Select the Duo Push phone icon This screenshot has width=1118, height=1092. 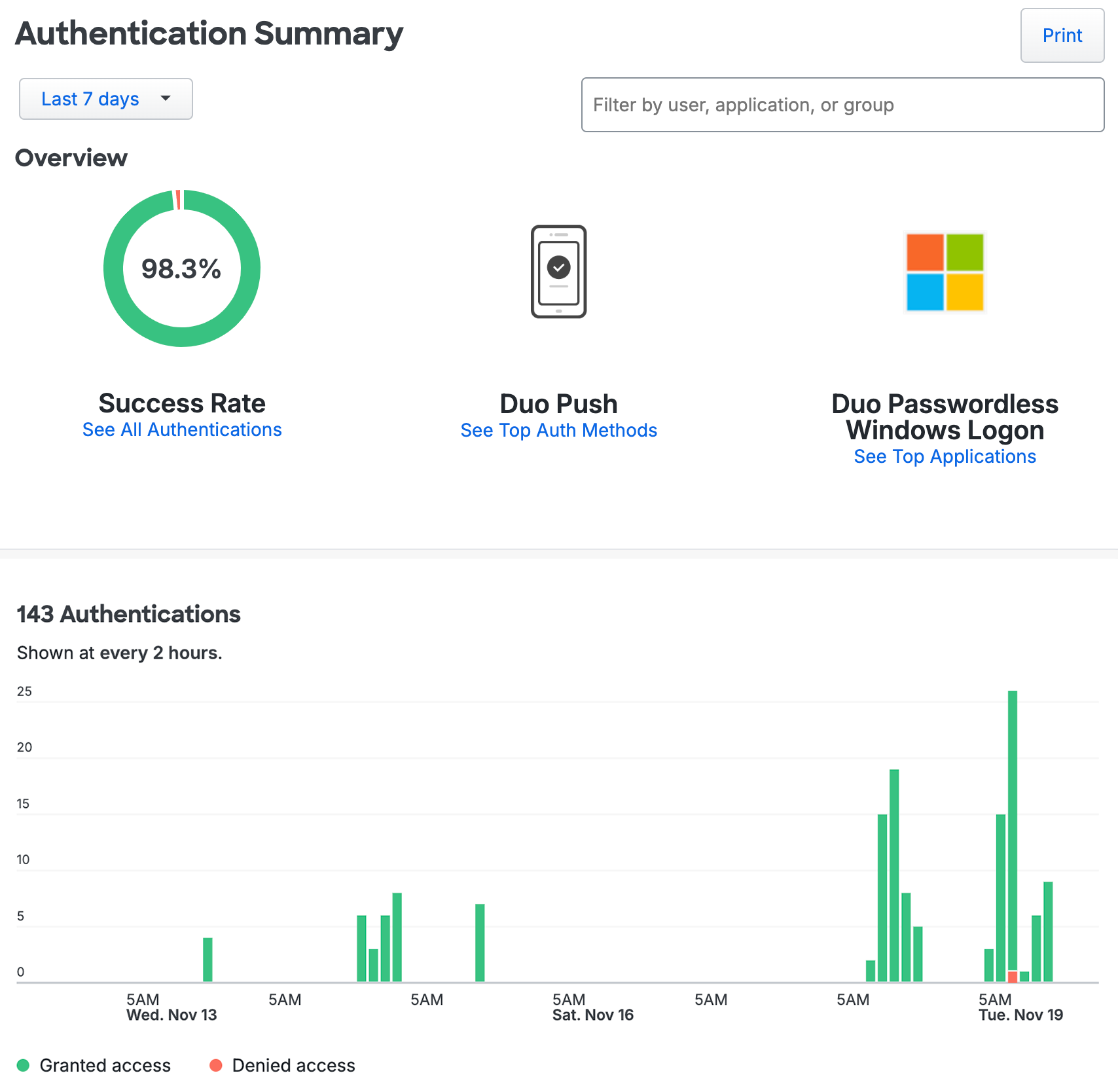[558, 273]
